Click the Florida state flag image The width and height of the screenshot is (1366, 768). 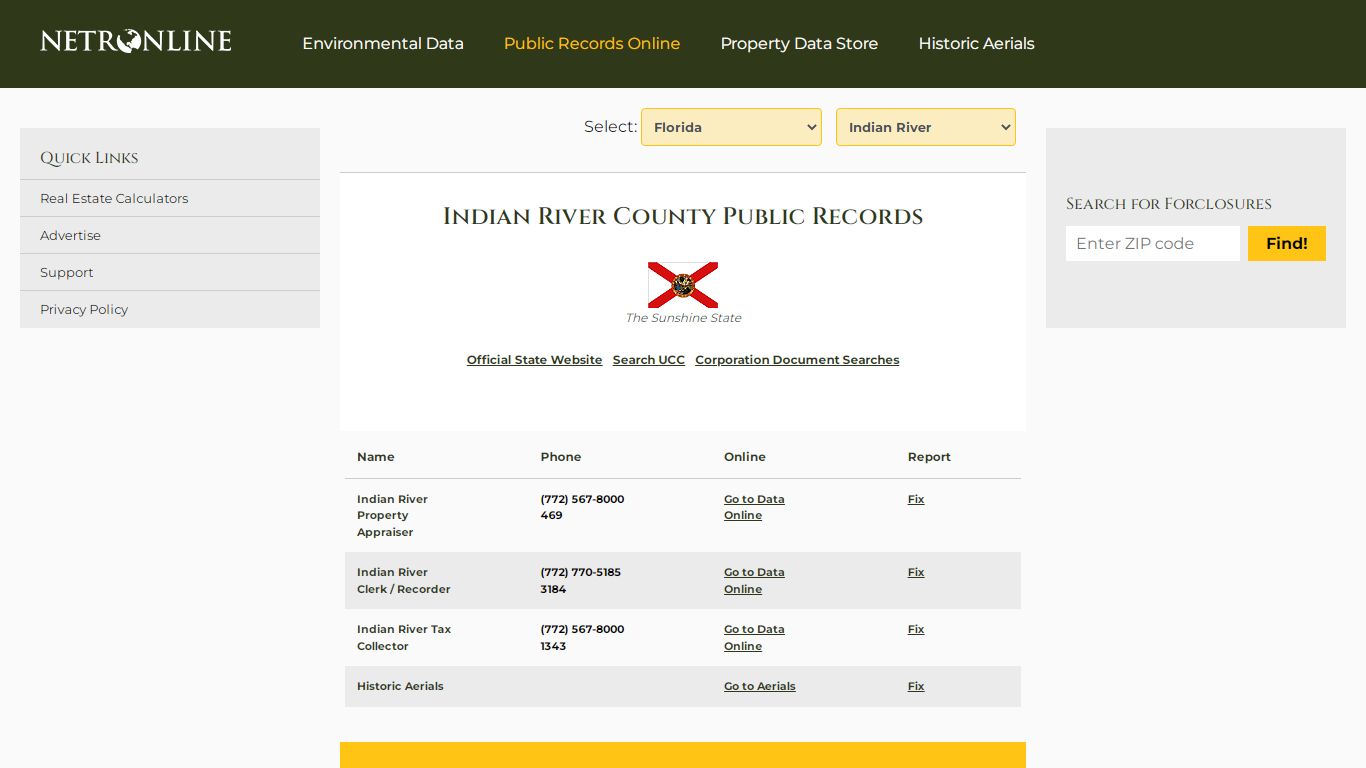[683, 285]
